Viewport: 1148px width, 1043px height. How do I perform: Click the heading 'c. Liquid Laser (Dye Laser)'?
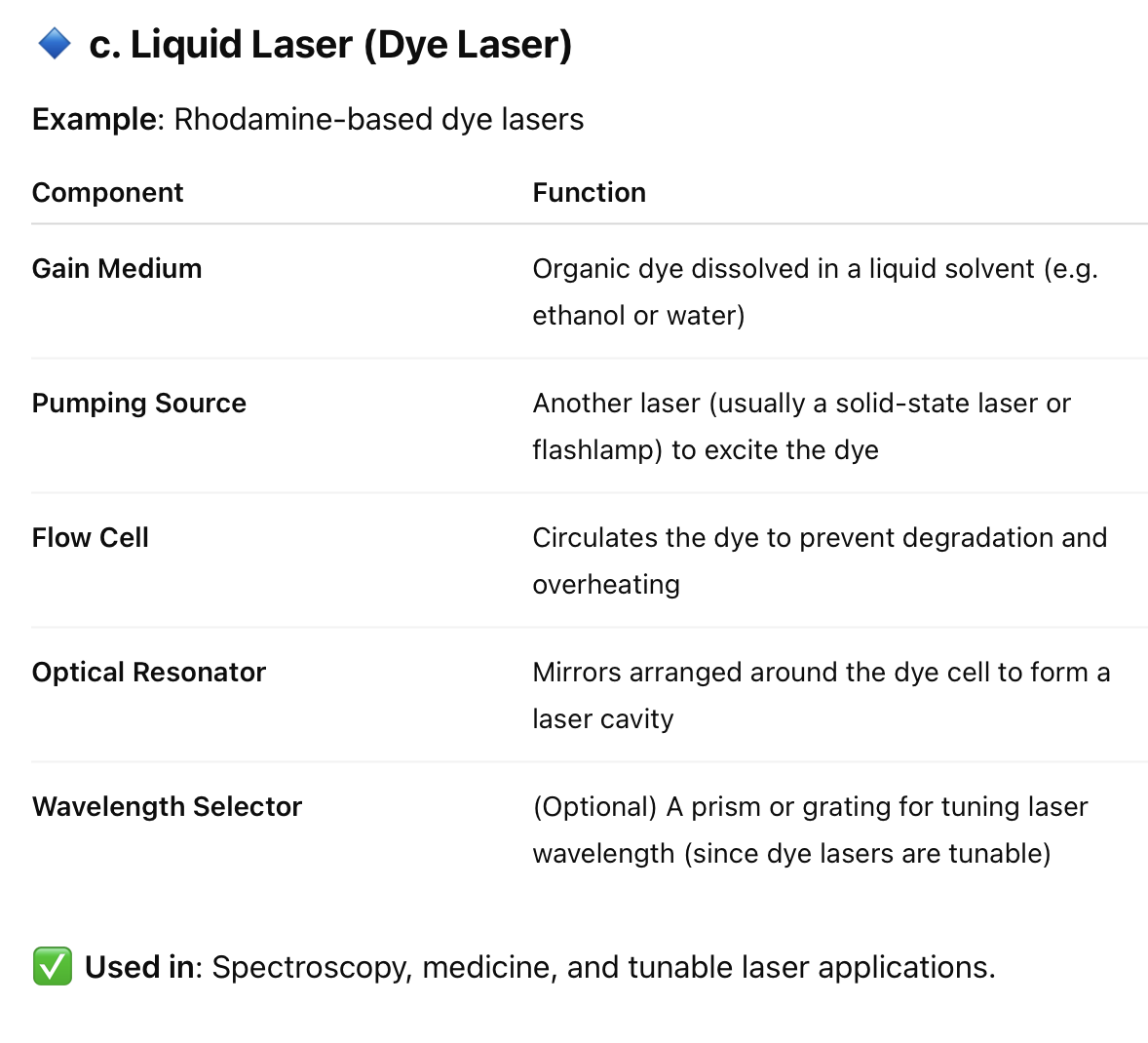(330, 45)
